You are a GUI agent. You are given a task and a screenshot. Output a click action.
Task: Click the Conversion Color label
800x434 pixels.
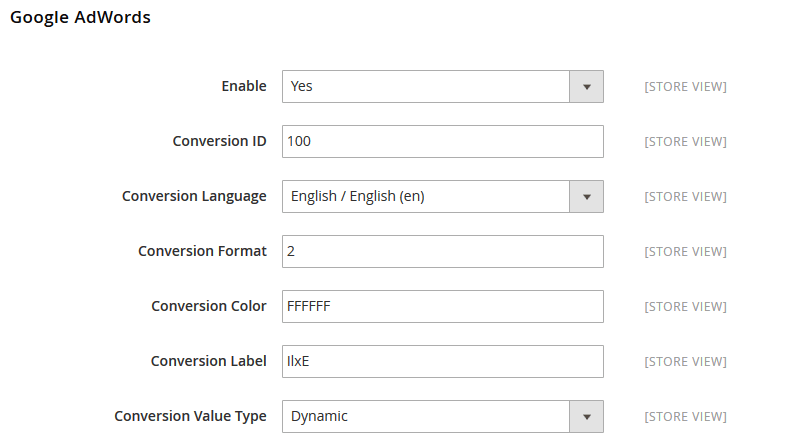click(209, 307)
